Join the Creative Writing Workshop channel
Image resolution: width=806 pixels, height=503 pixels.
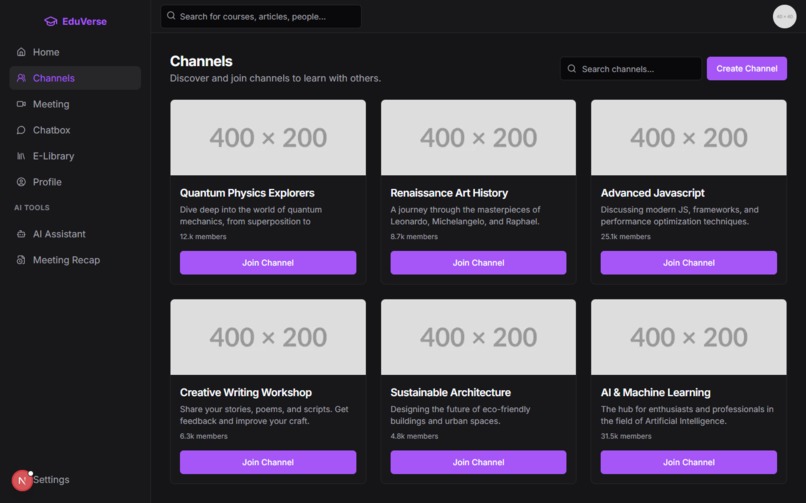268,462
